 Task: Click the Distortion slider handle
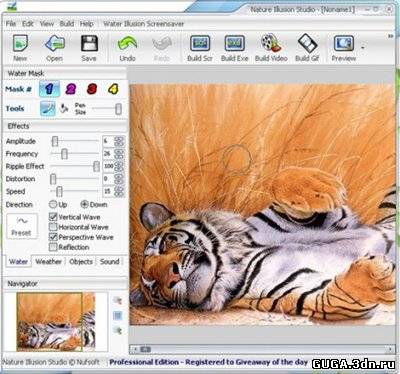pos(53,179)
